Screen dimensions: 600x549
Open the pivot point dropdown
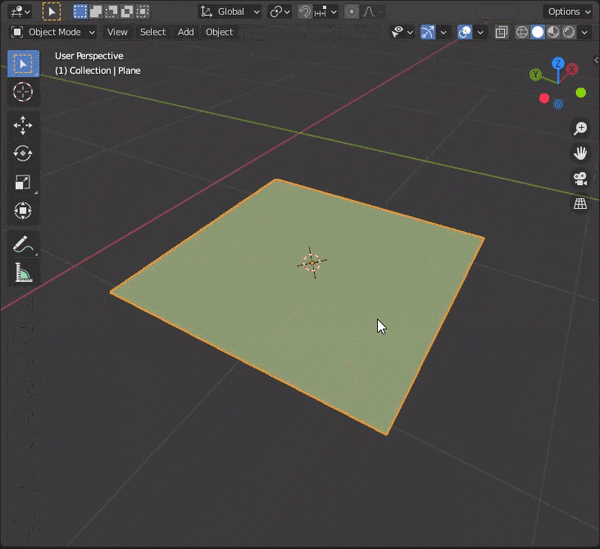pos(280,12)
